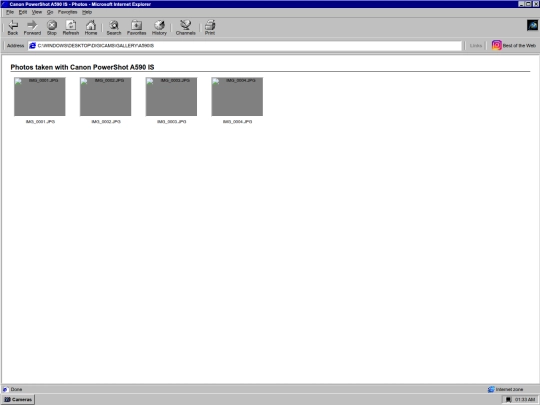
Task: Open the IMG_0004.JPG thumbnail
Action: pyautogui.click(x=237, y=97)
